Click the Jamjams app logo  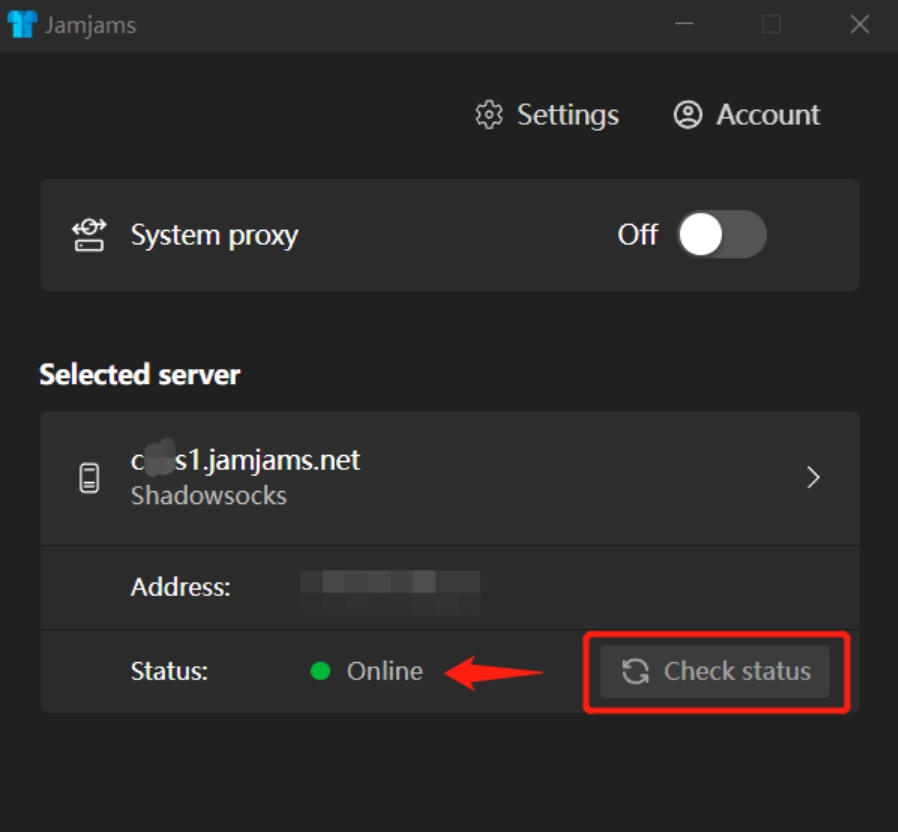click(x=22, y=25)
